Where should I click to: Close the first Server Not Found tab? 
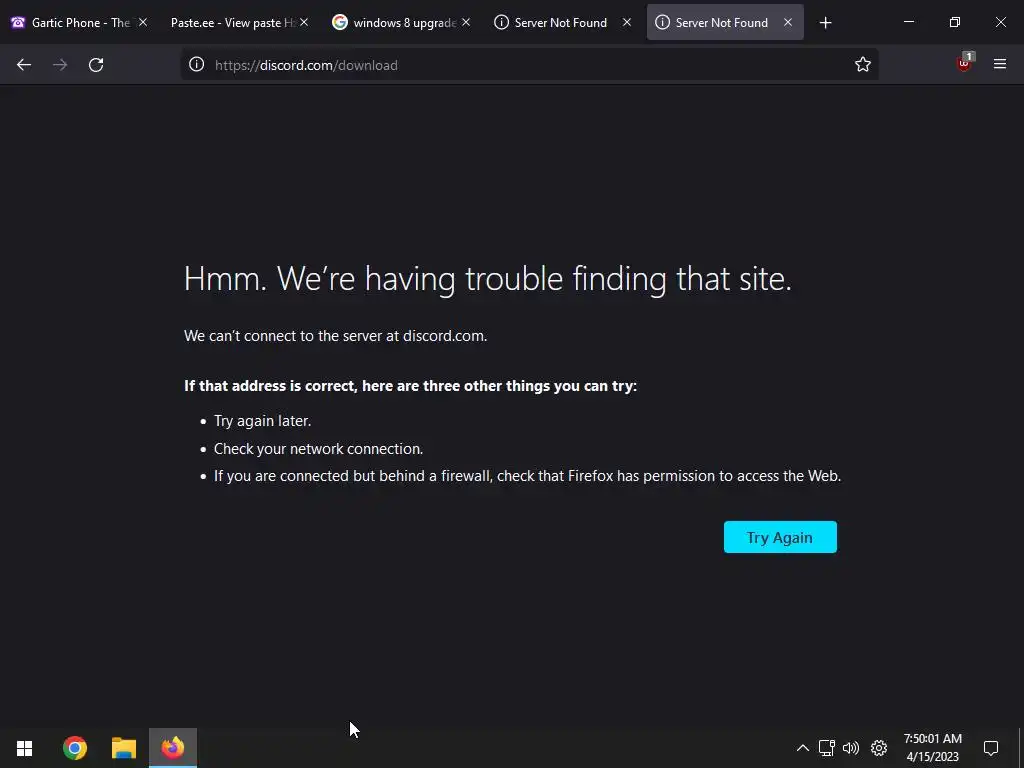(627, 22)
